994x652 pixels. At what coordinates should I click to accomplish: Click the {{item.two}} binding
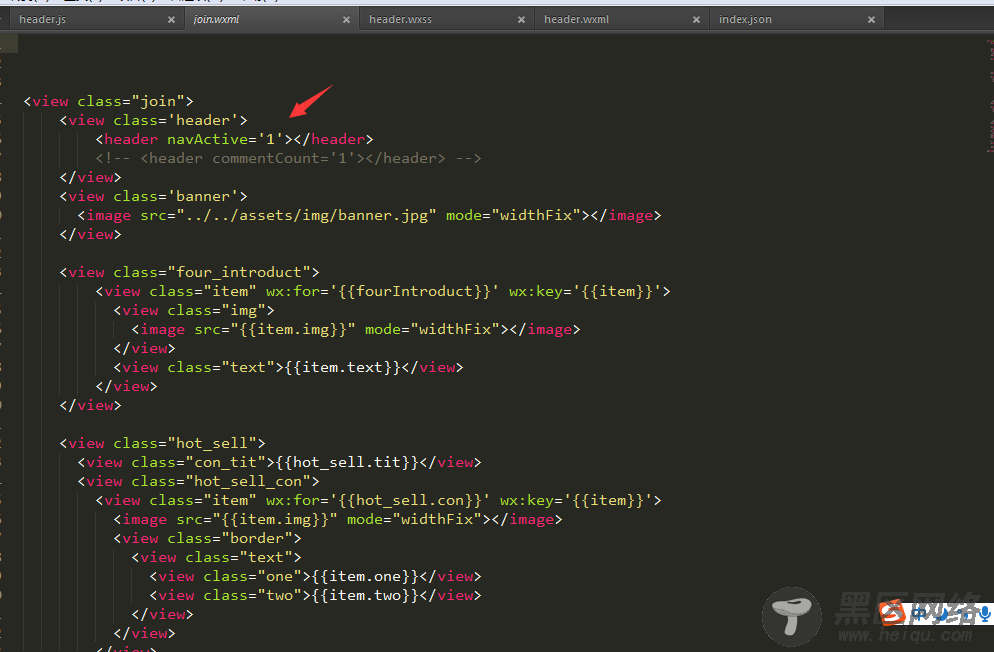tap(365, 596)
